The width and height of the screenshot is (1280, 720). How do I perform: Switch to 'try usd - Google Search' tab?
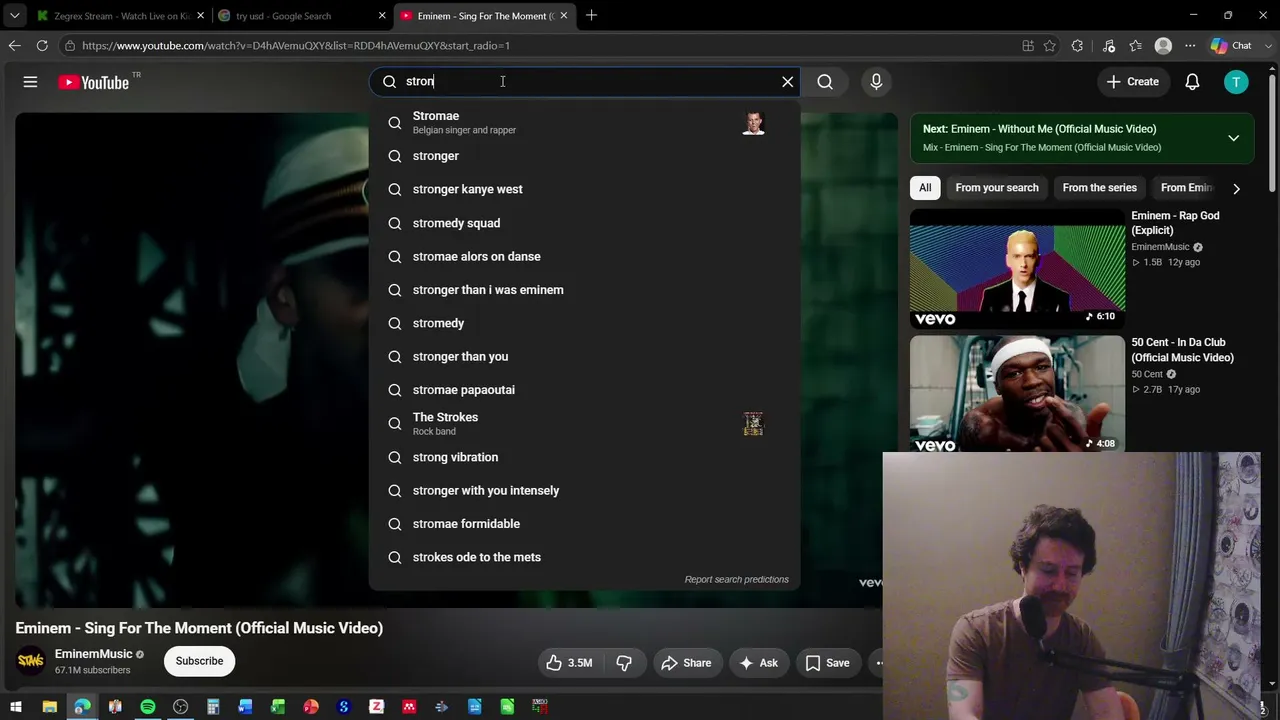301,16
